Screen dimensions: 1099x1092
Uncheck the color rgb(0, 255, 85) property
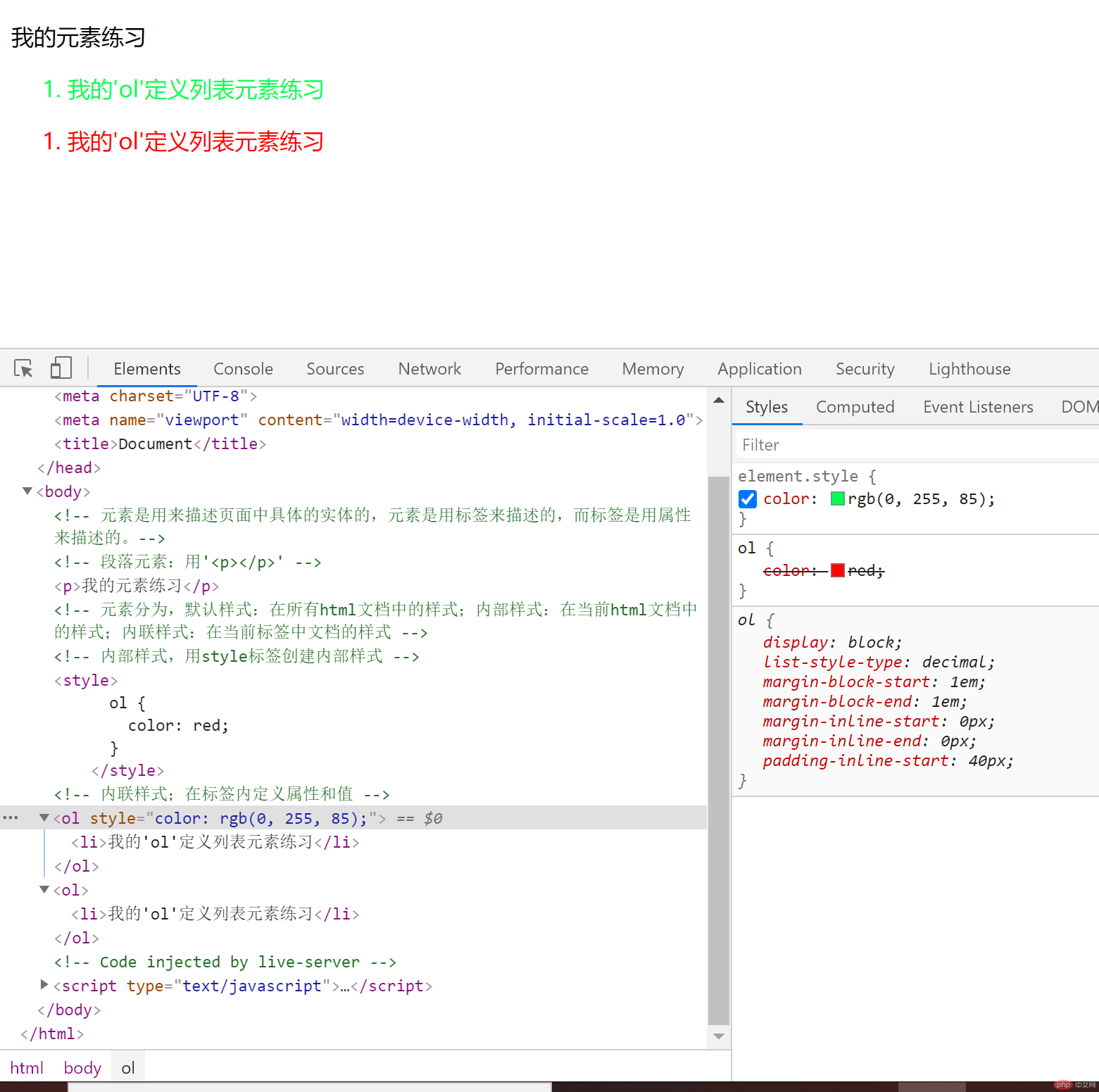tap(748, 498)
